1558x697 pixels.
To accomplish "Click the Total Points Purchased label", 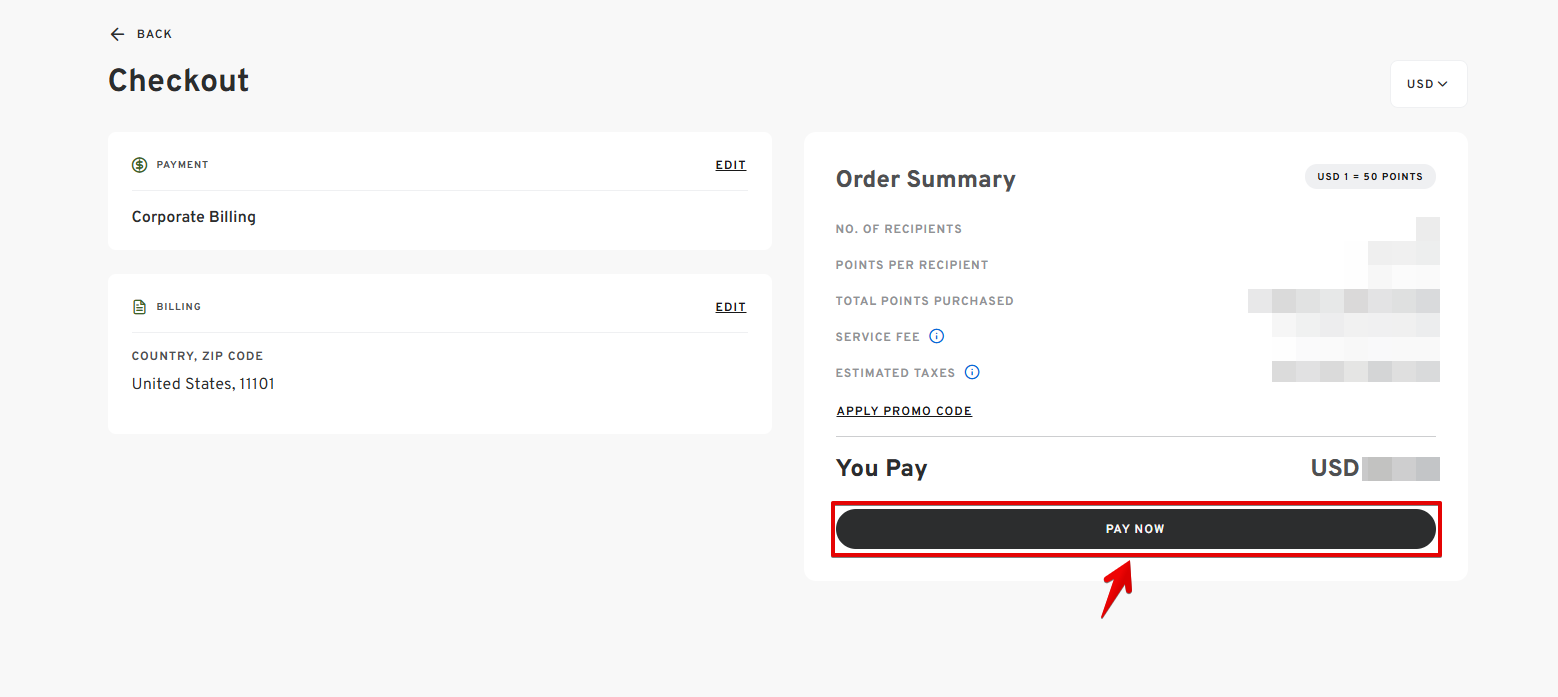I will click(x=924, y=301).
